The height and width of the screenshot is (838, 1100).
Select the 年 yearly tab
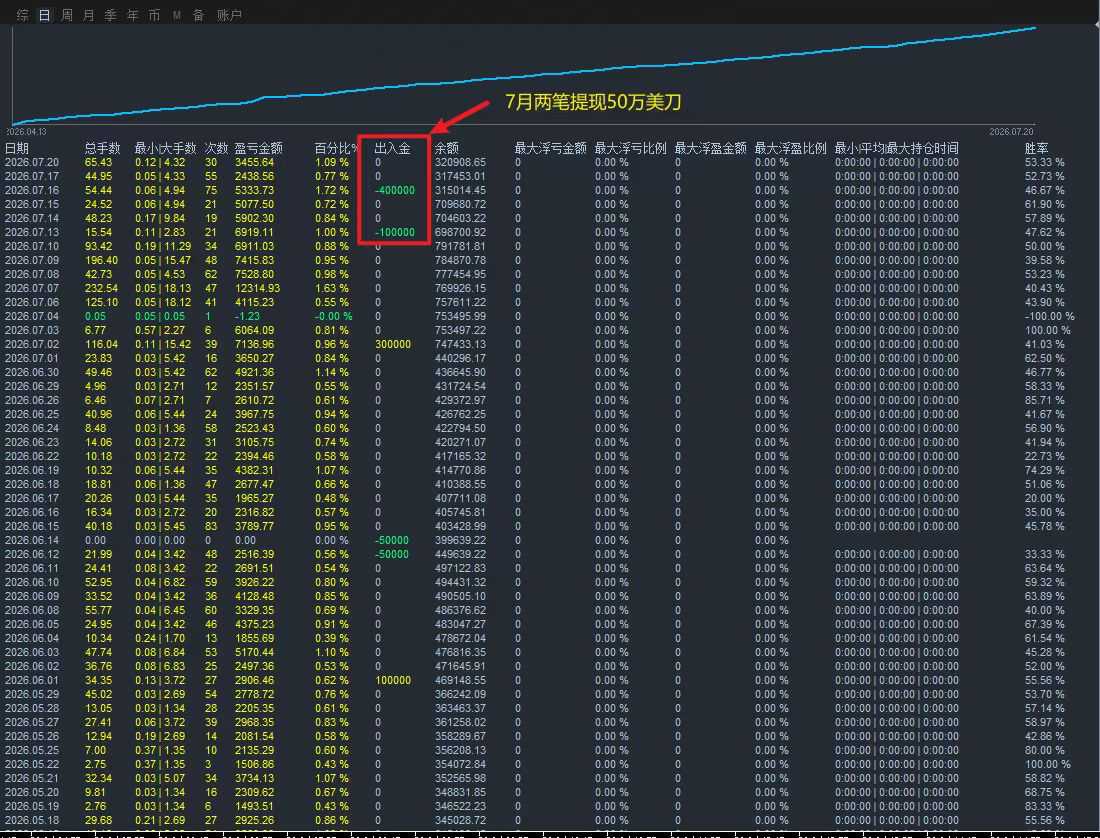(133, 15)
